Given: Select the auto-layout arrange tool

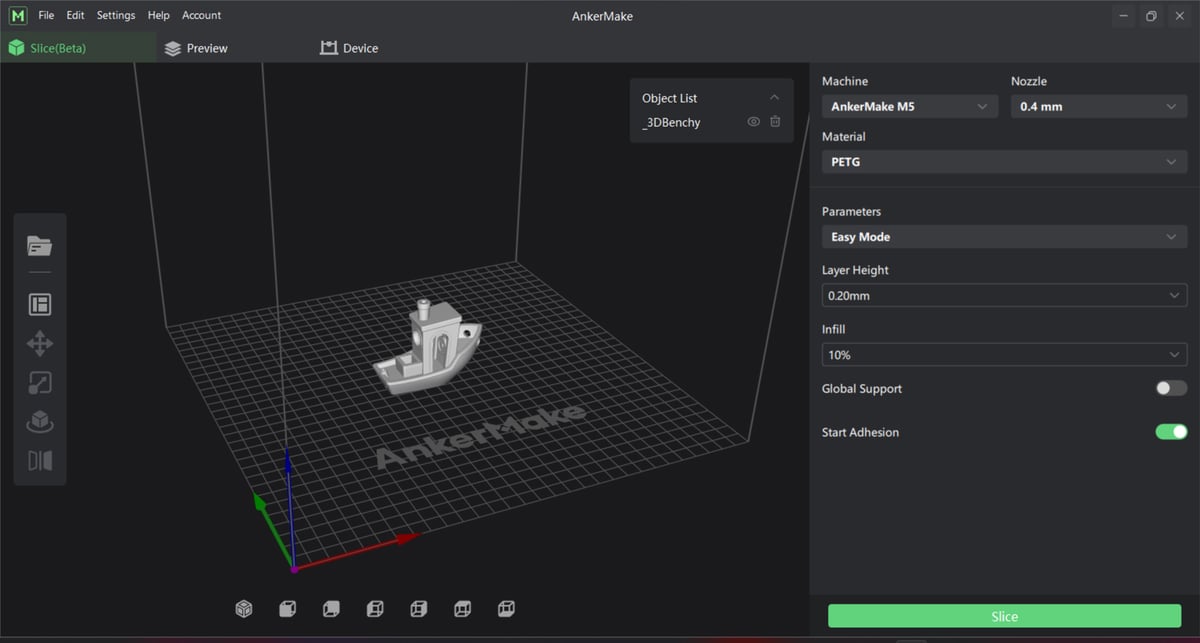Looking at the screenshot, I should [x=40, y=304].
